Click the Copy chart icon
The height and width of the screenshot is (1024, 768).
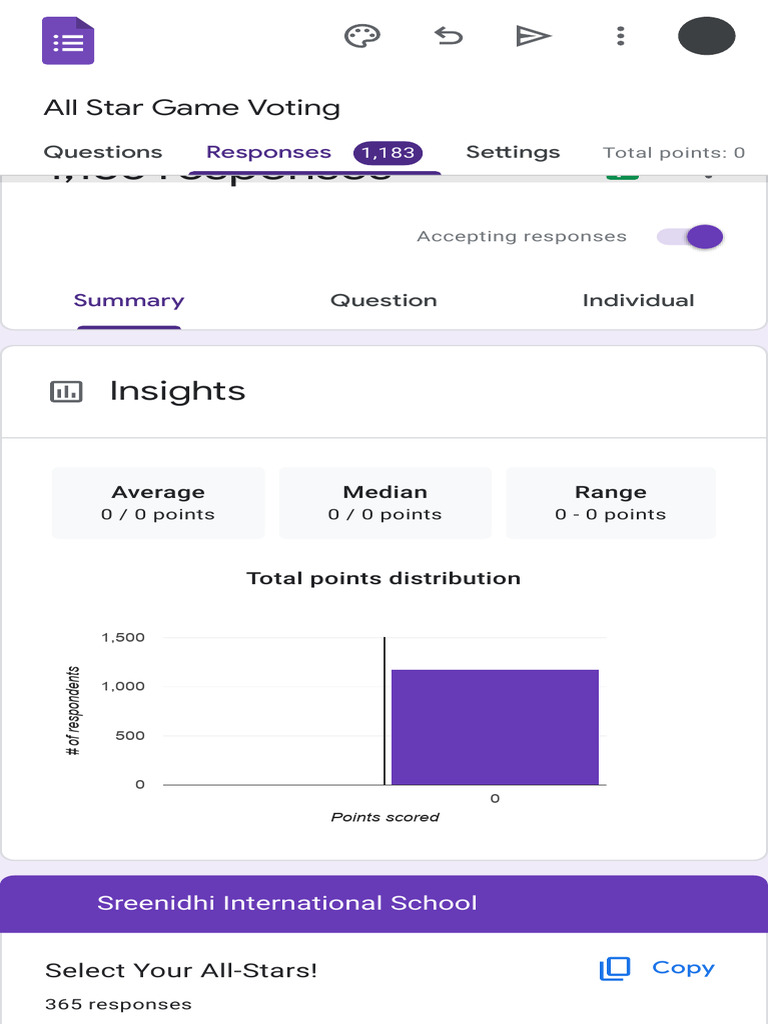click(x=614, y=968)
